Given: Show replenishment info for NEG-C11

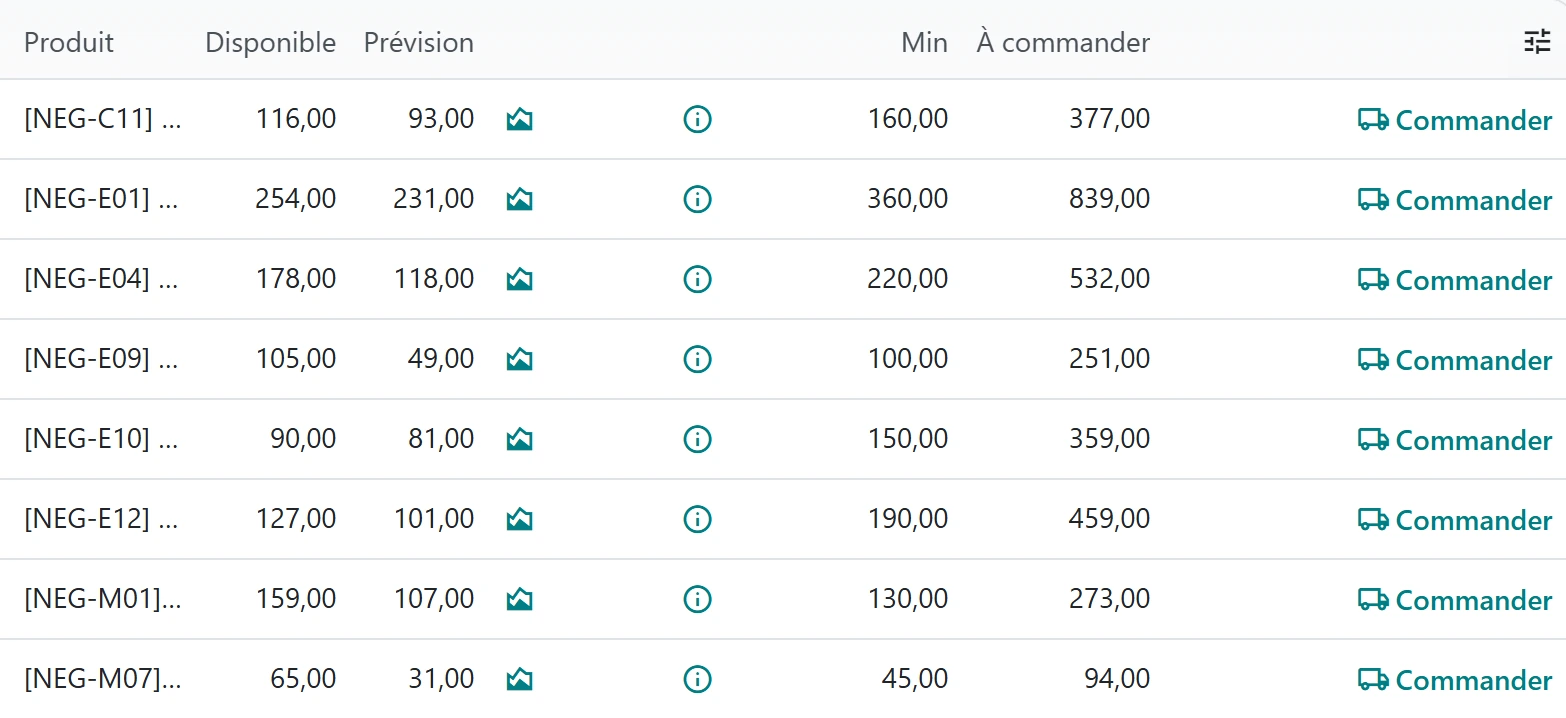Looking at the screenshot, I should coord(697,120).
